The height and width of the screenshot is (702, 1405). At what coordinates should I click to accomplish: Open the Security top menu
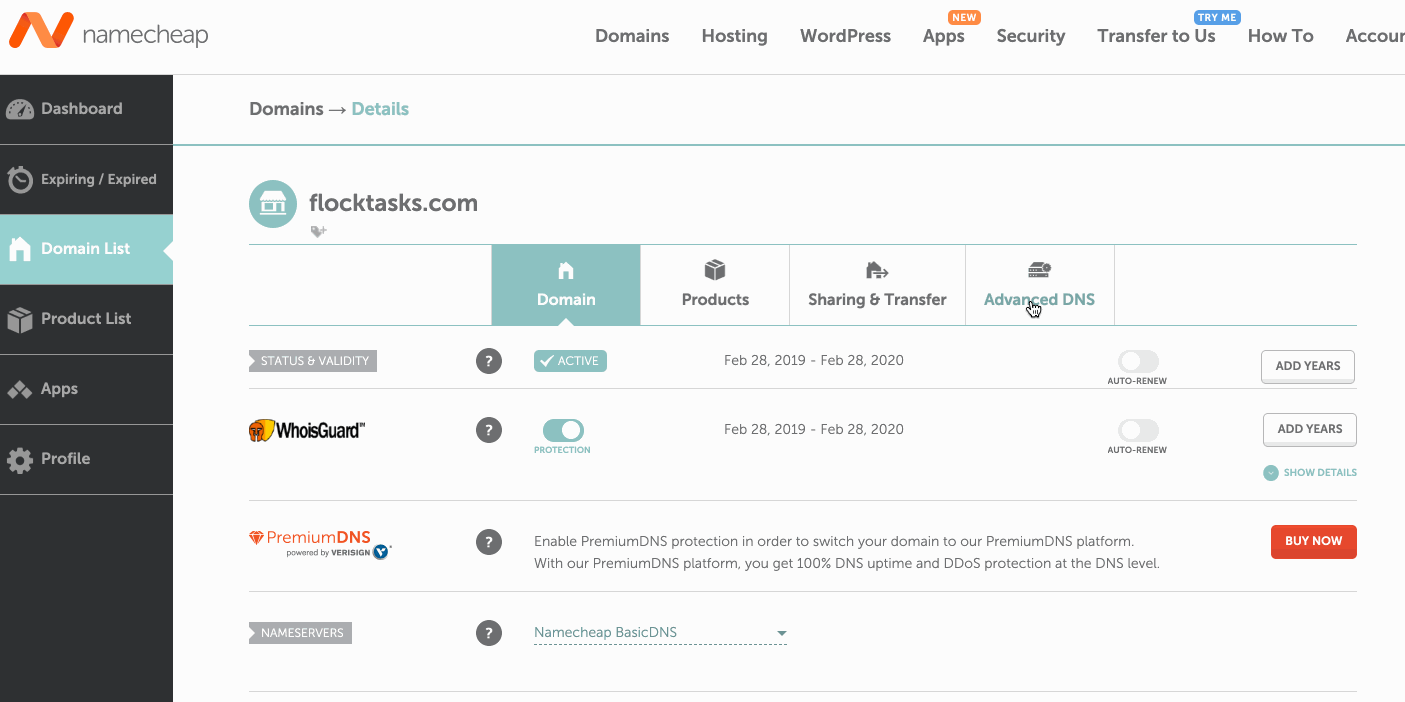pyautogui.click(x=1031, y=36)
